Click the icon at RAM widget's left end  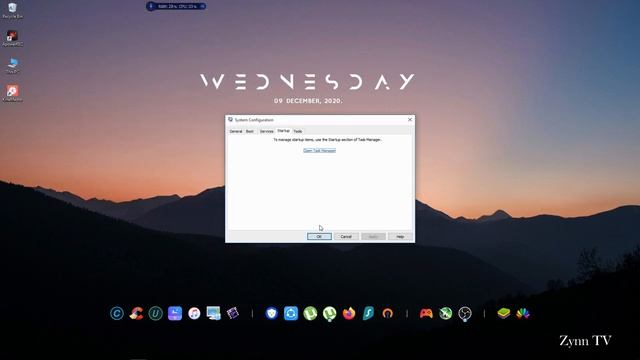[x=151, y=6]
